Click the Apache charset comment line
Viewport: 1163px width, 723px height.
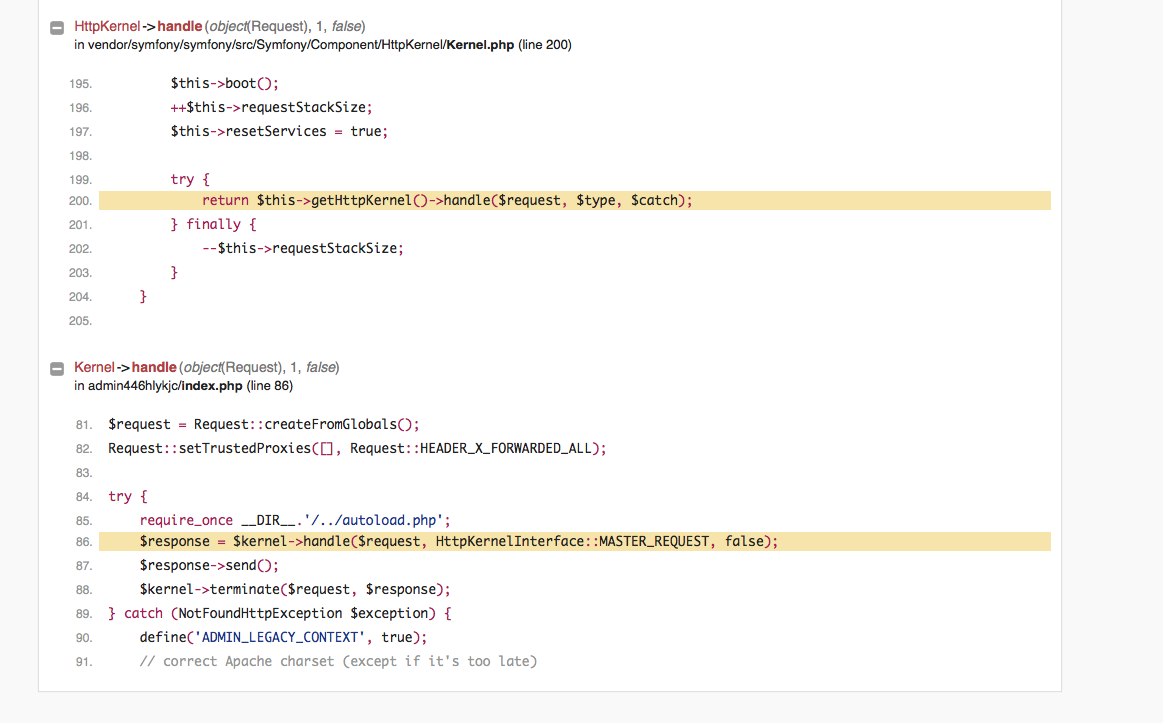click(338, 661)
